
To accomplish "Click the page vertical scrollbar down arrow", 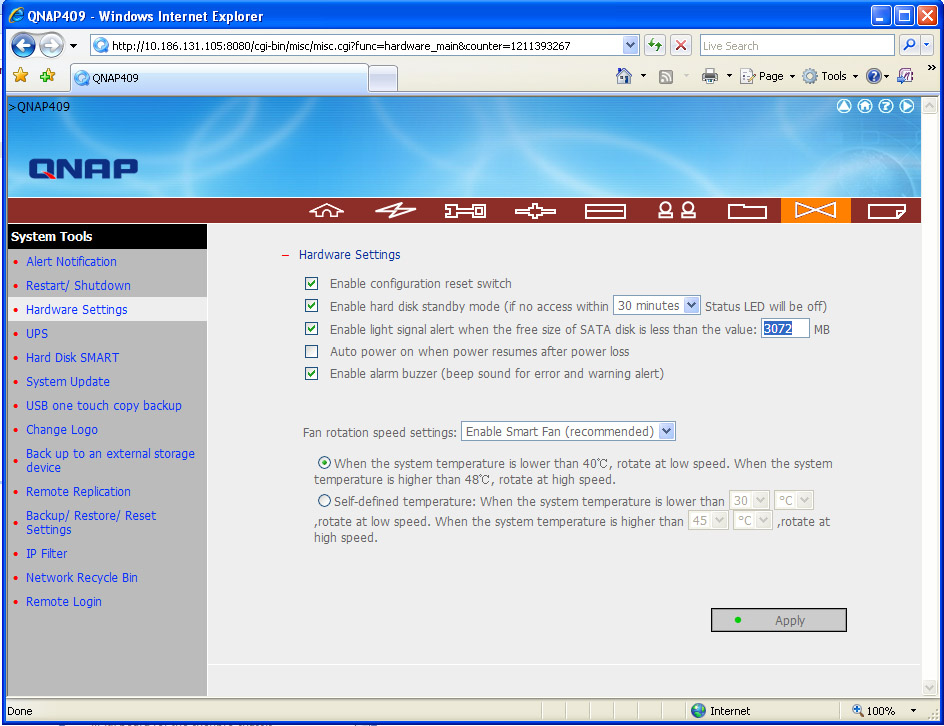I will (x=930, y=687).
